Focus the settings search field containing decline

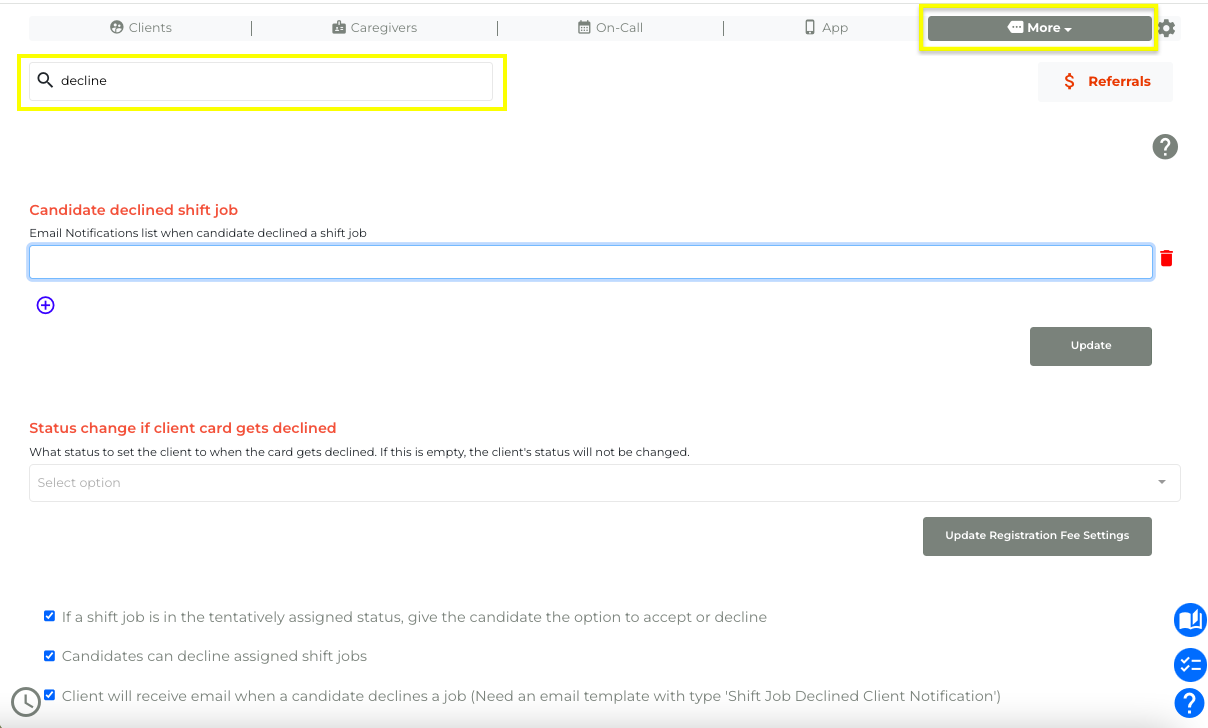pyautogui.click(x=261, y=81)
